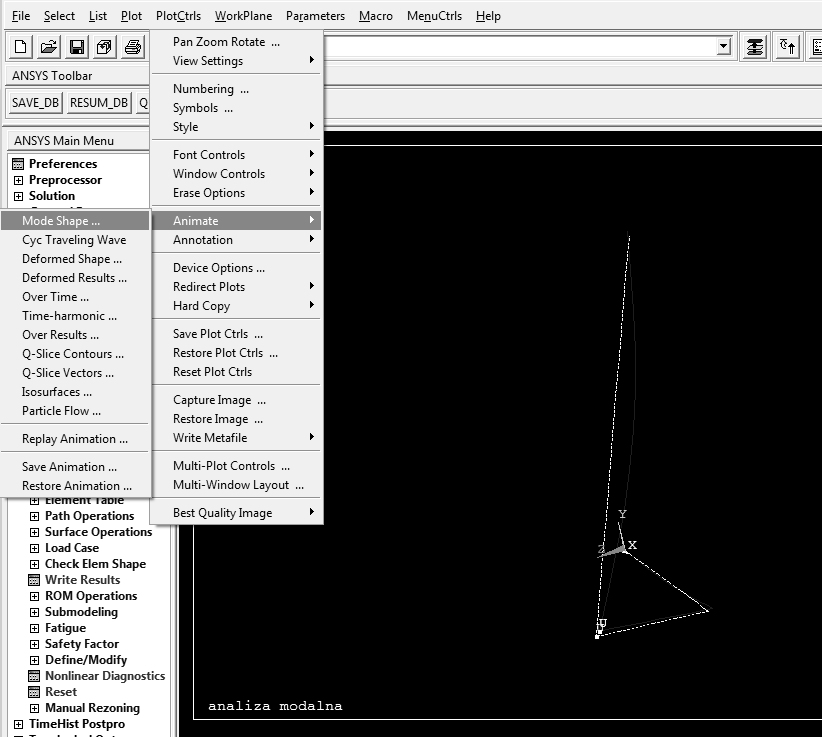This screenshot has height=737, width=822.
Task: Expand the Path Operations node
Action: [x=34, y=516]
